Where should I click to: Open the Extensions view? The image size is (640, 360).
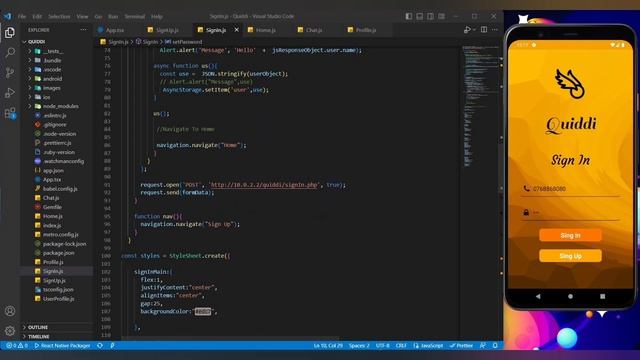pyautogui.click(x=10, y=113)
